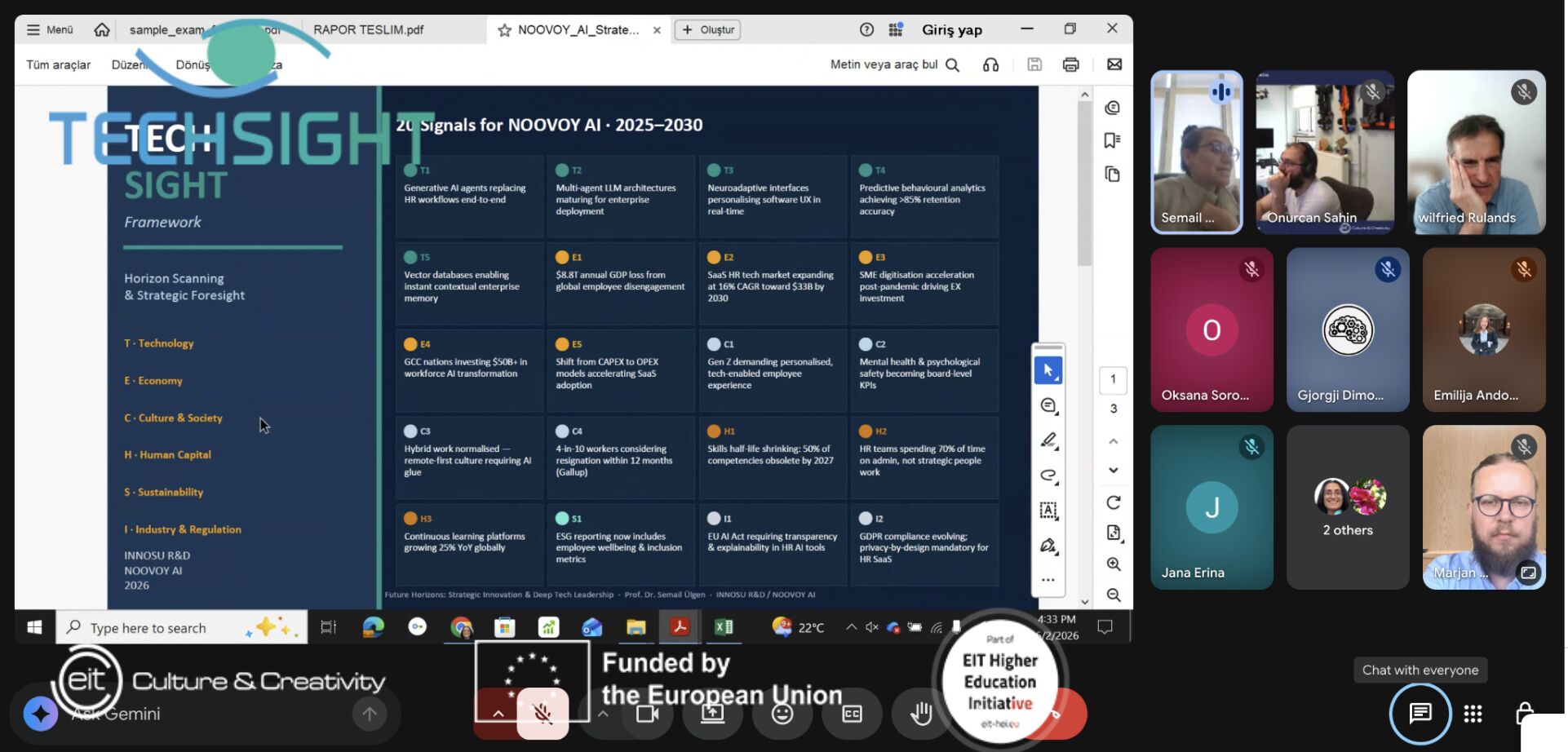Open Meet activities grid button
Screen dimensions: 1568x752
point(1473,714)
